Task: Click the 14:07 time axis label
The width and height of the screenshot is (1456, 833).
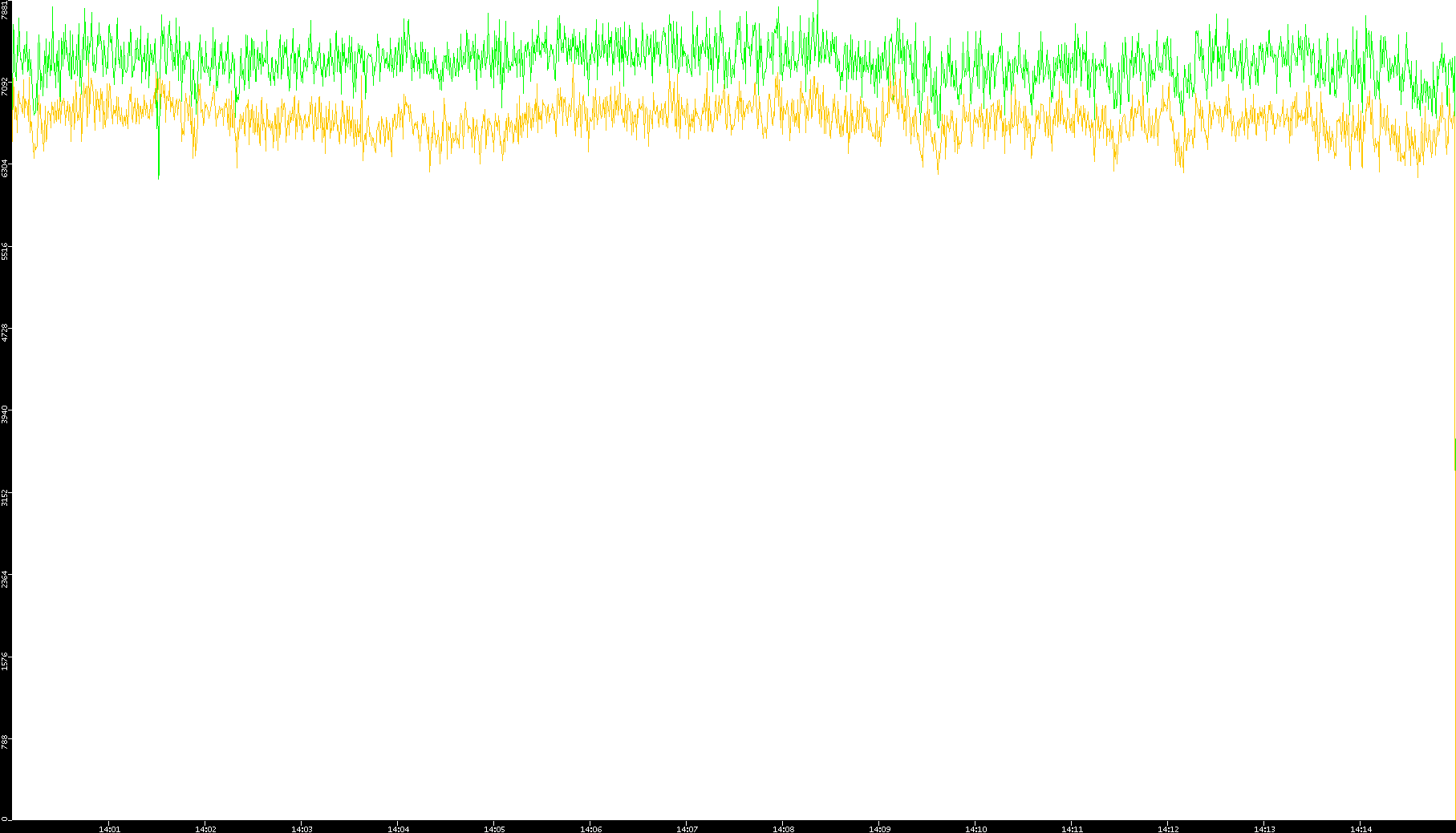Action: [687, 829]
